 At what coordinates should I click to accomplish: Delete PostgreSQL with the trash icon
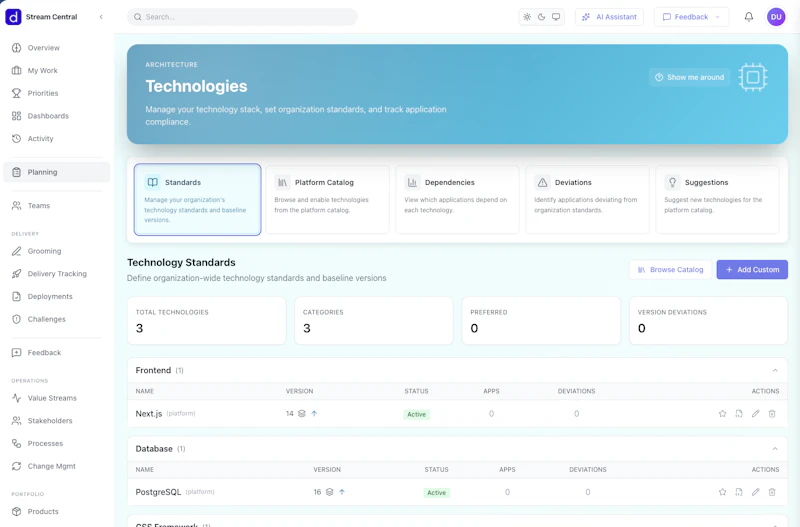coord(772,492)
